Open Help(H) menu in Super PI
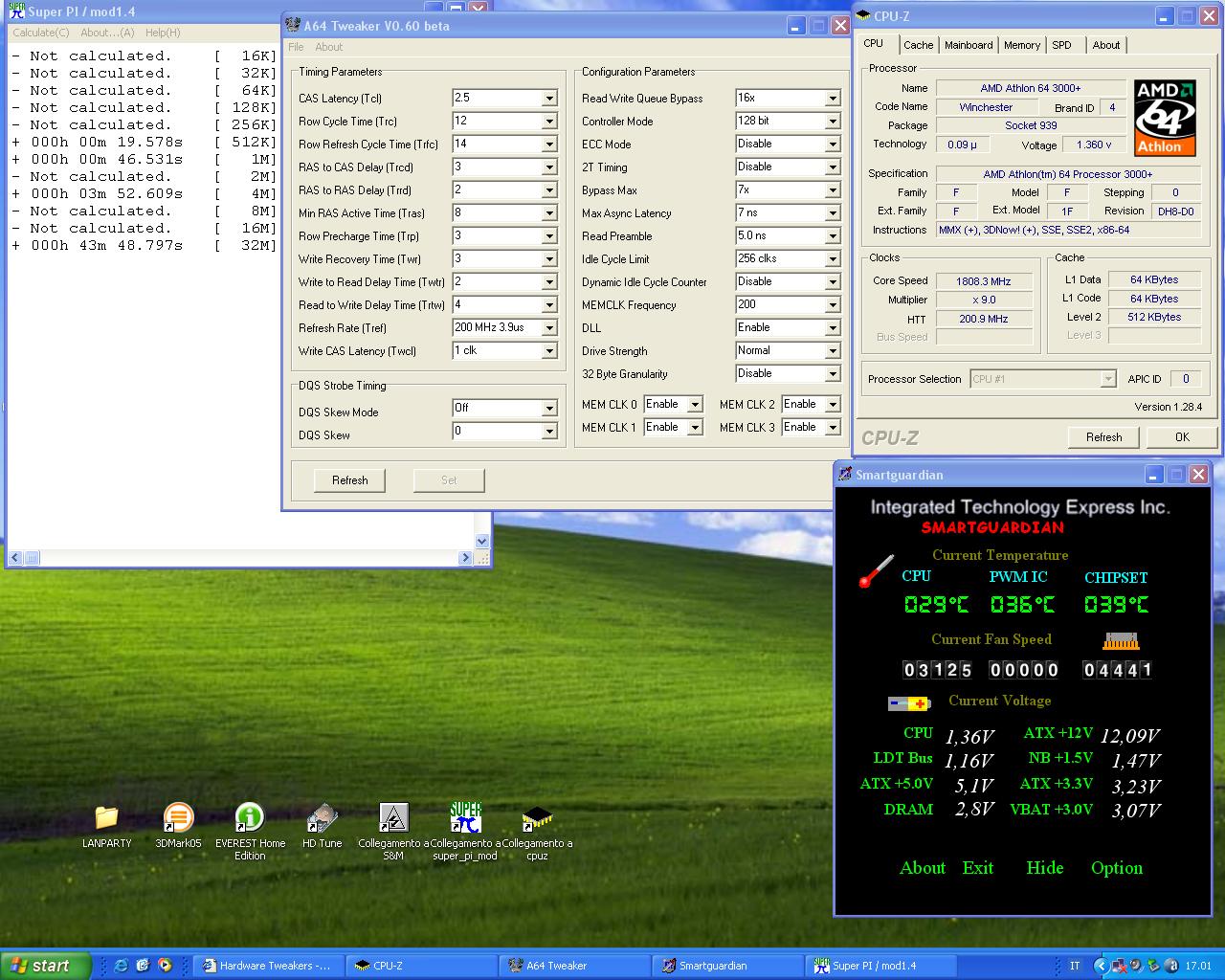1225x980 pixels. coord(163,33)
